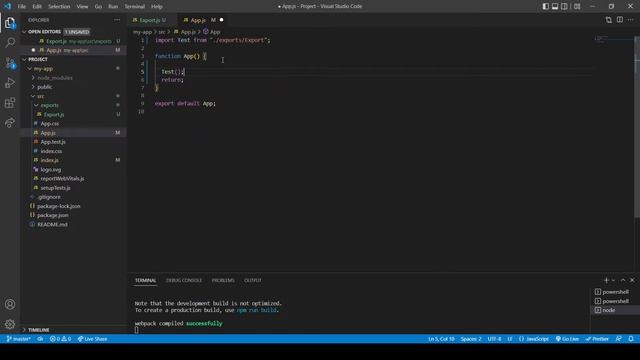Open the terminal launch profile dropdown
Image resolution: width=640 pixels, height=360 pixels.
click(x=613, y=280)
